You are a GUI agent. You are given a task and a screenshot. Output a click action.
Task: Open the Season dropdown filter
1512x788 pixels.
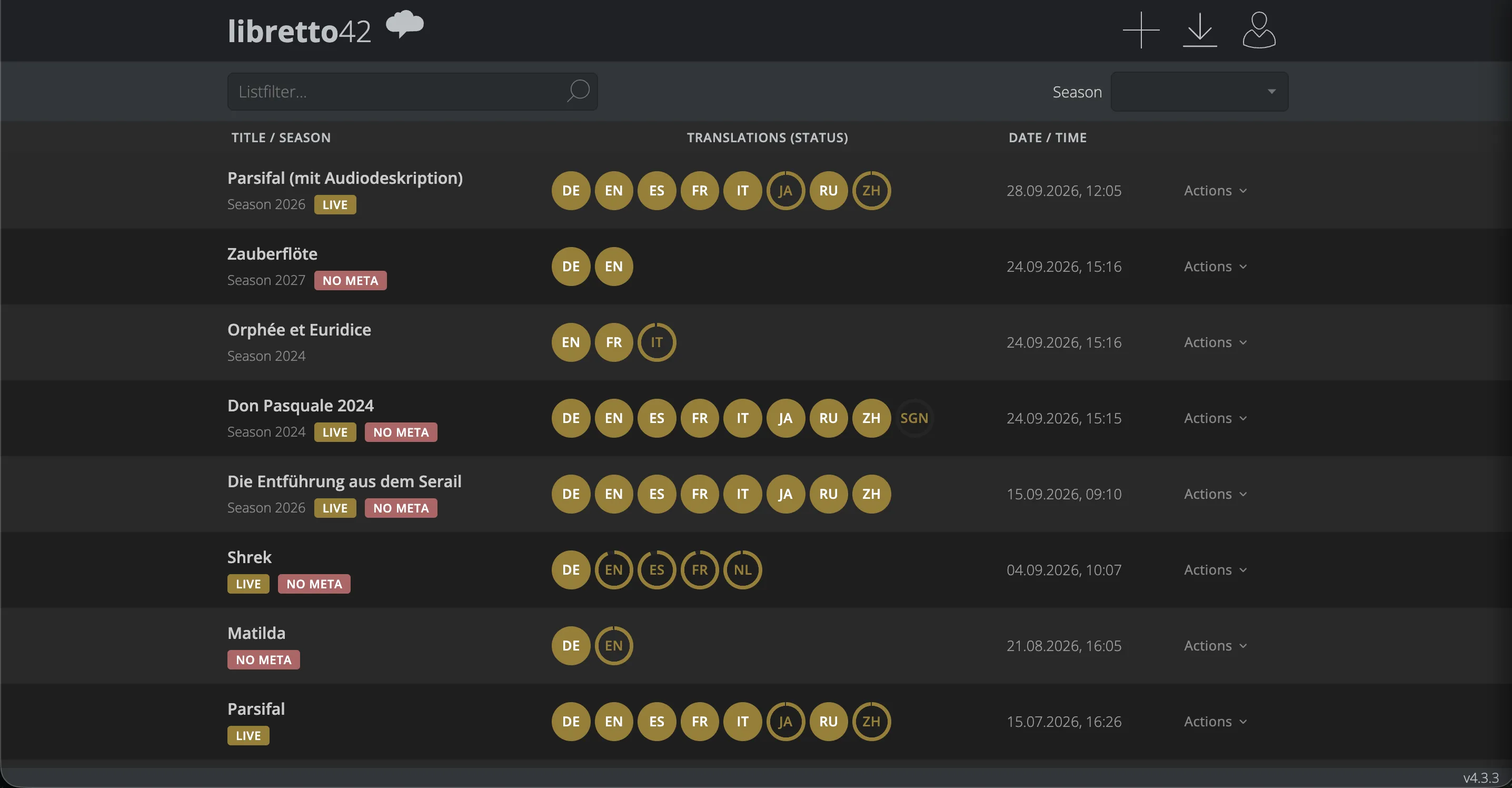(1199, 91)
